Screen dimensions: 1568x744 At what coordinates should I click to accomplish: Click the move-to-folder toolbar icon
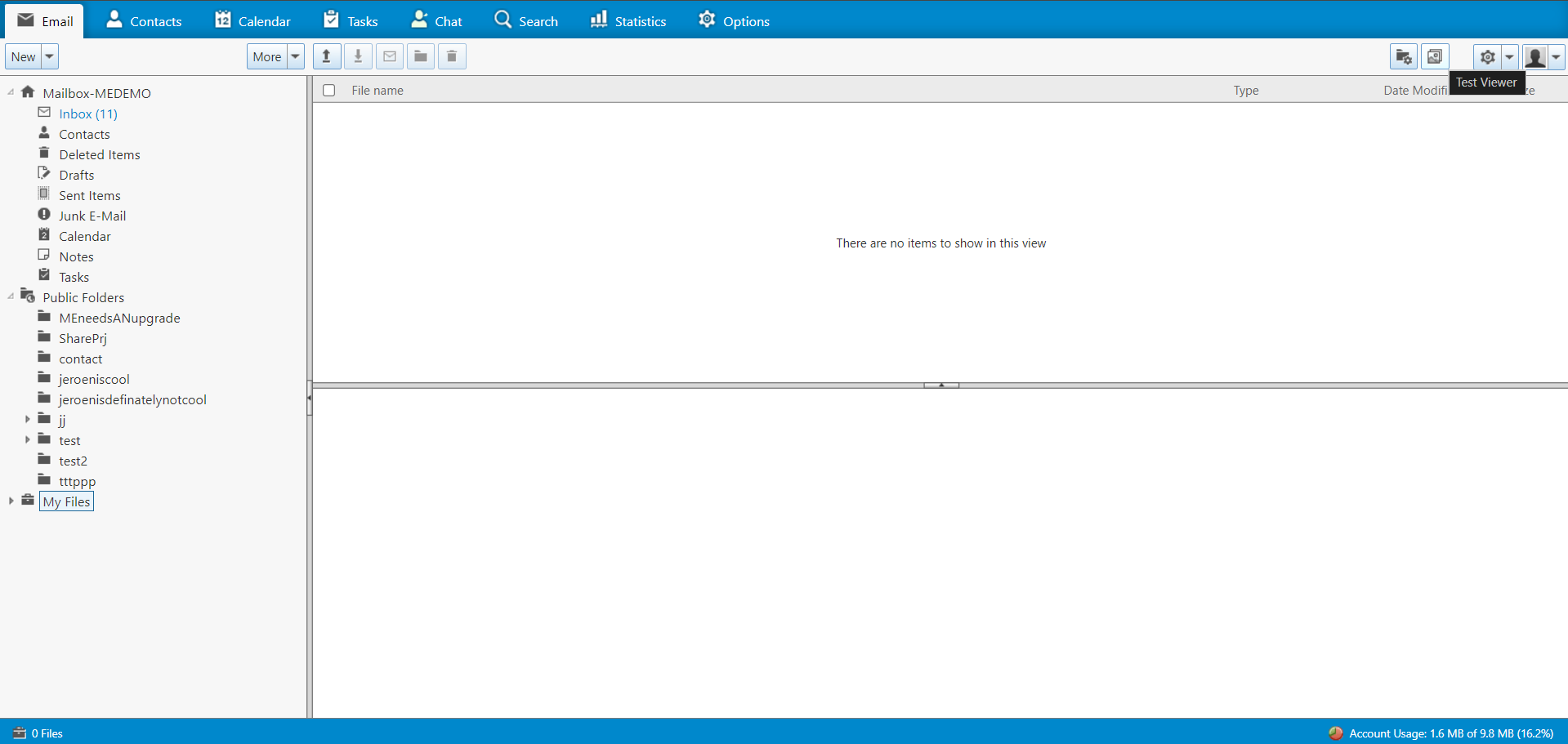(x=421, y=56)
